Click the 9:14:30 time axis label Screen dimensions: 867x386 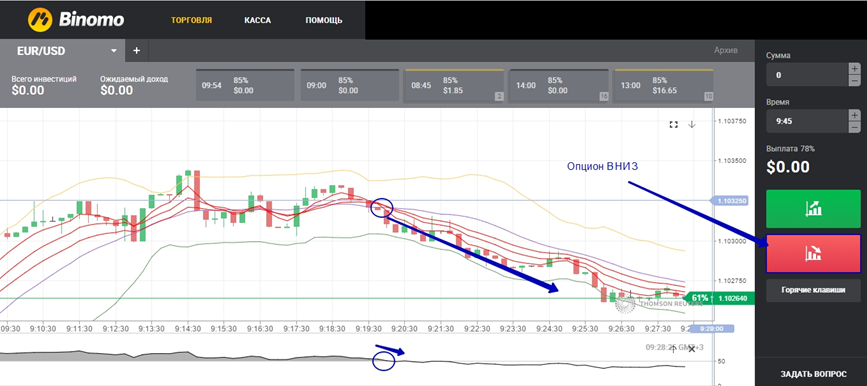pyautogui.click(x=188, y=328)
